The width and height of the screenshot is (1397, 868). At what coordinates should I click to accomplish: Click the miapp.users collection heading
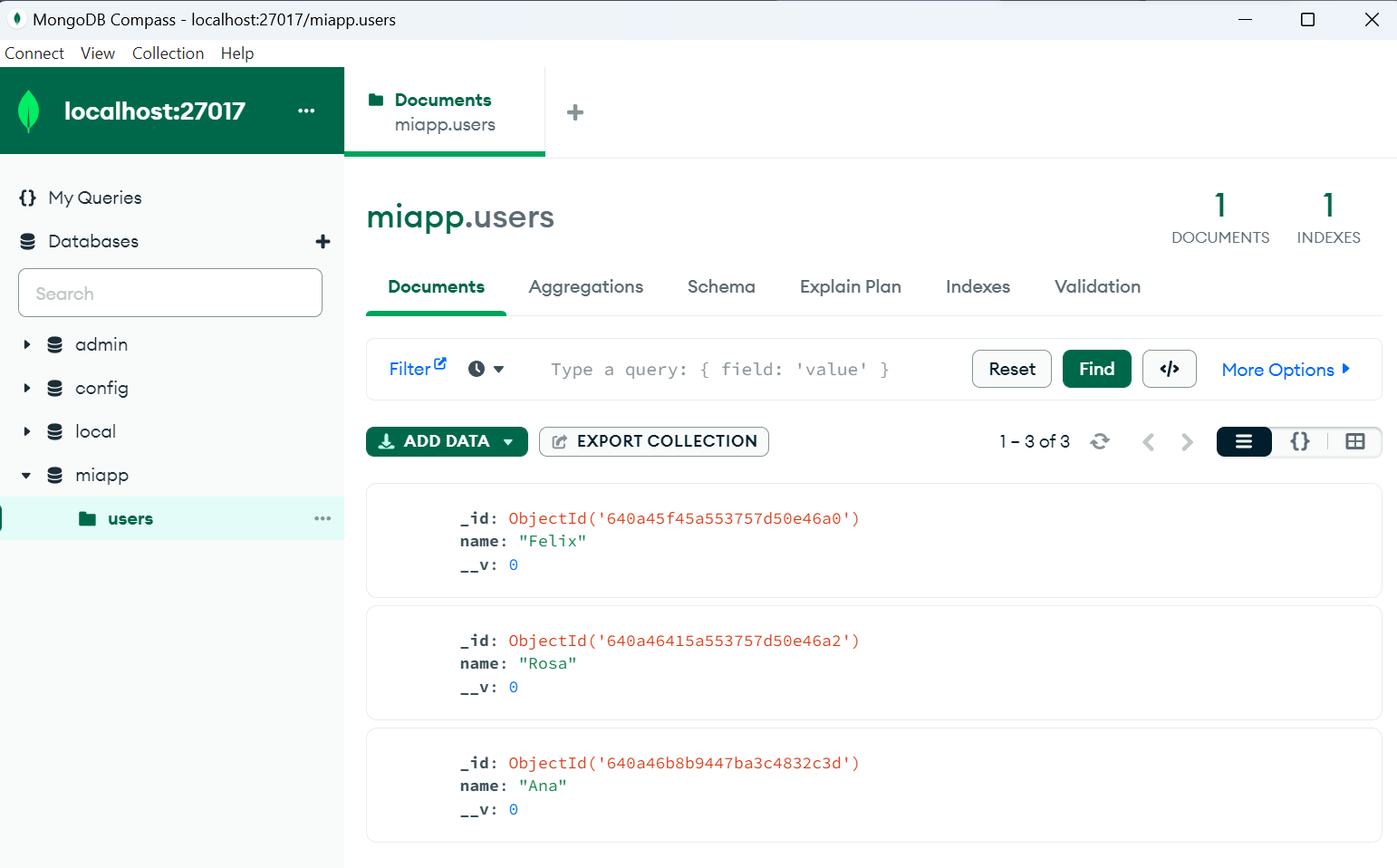pyautogui.click(x=460, y=217)
